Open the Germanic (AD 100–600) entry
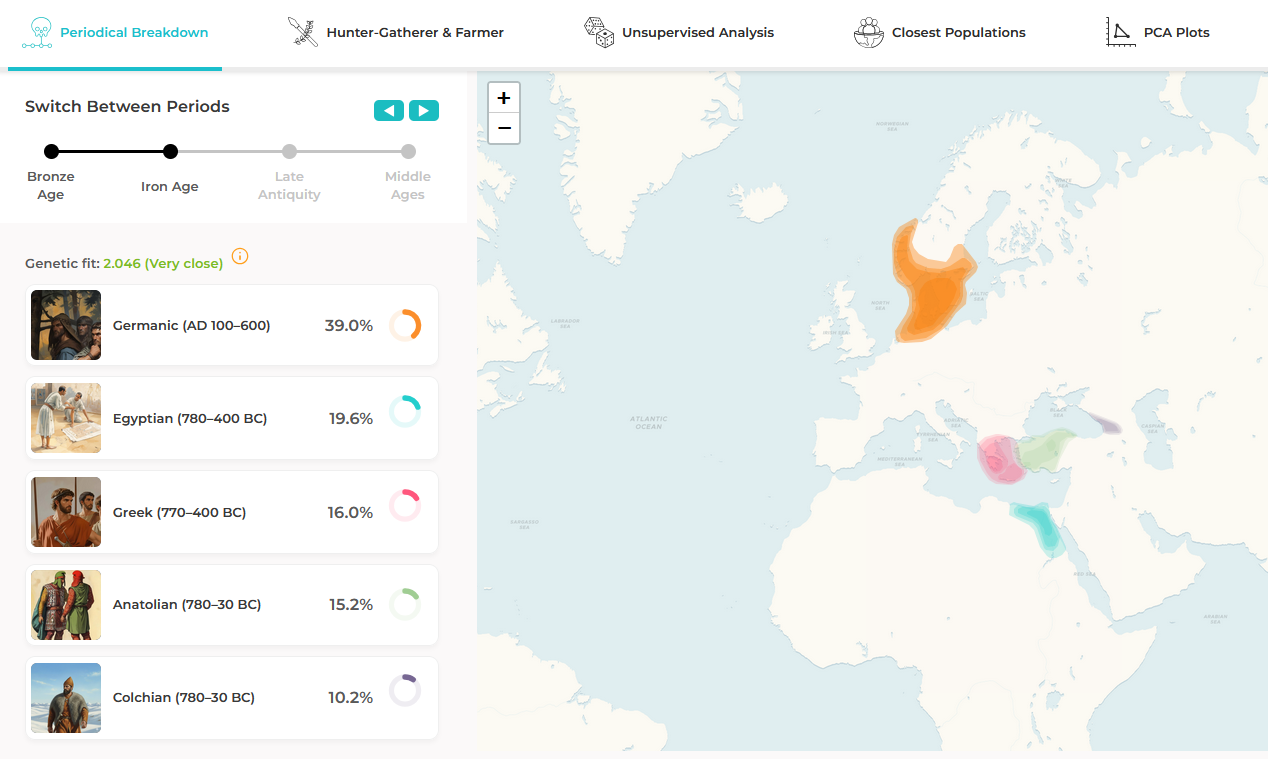1268x759 pixels. [191, 325]
